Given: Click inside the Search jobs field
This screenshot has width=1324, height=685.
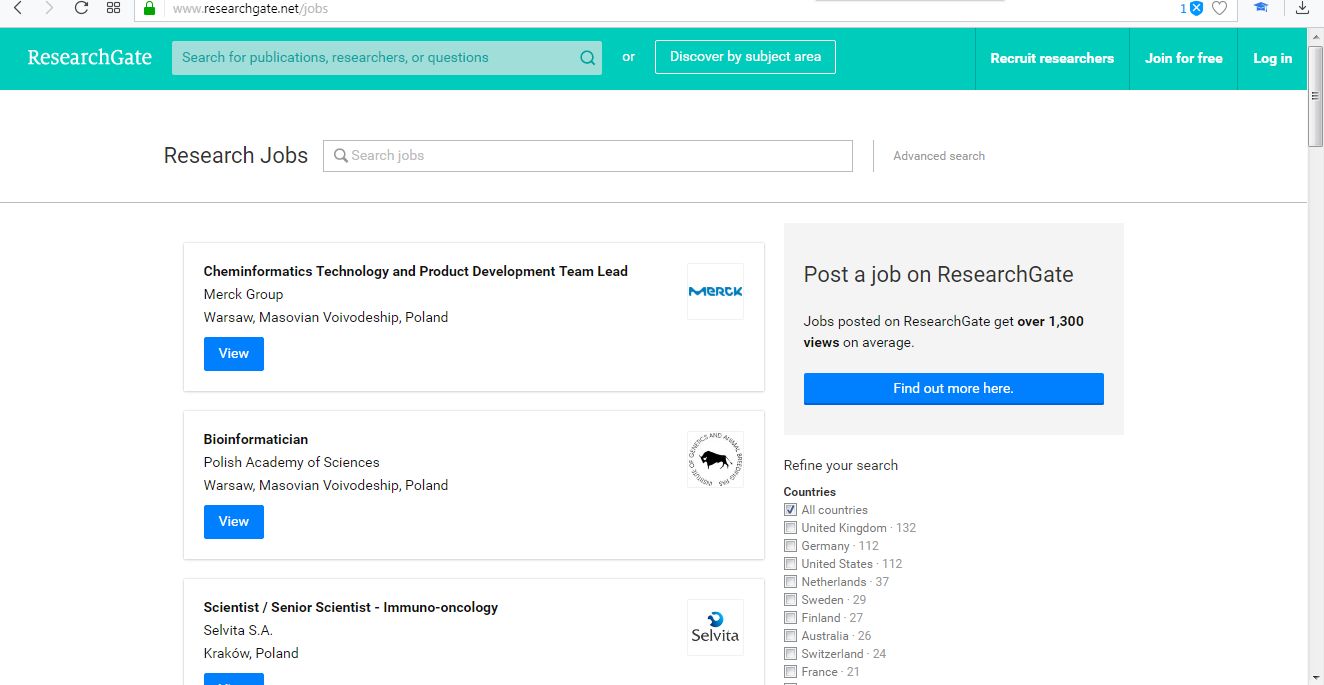Looking at the screenshot, I should click(587, 155).
